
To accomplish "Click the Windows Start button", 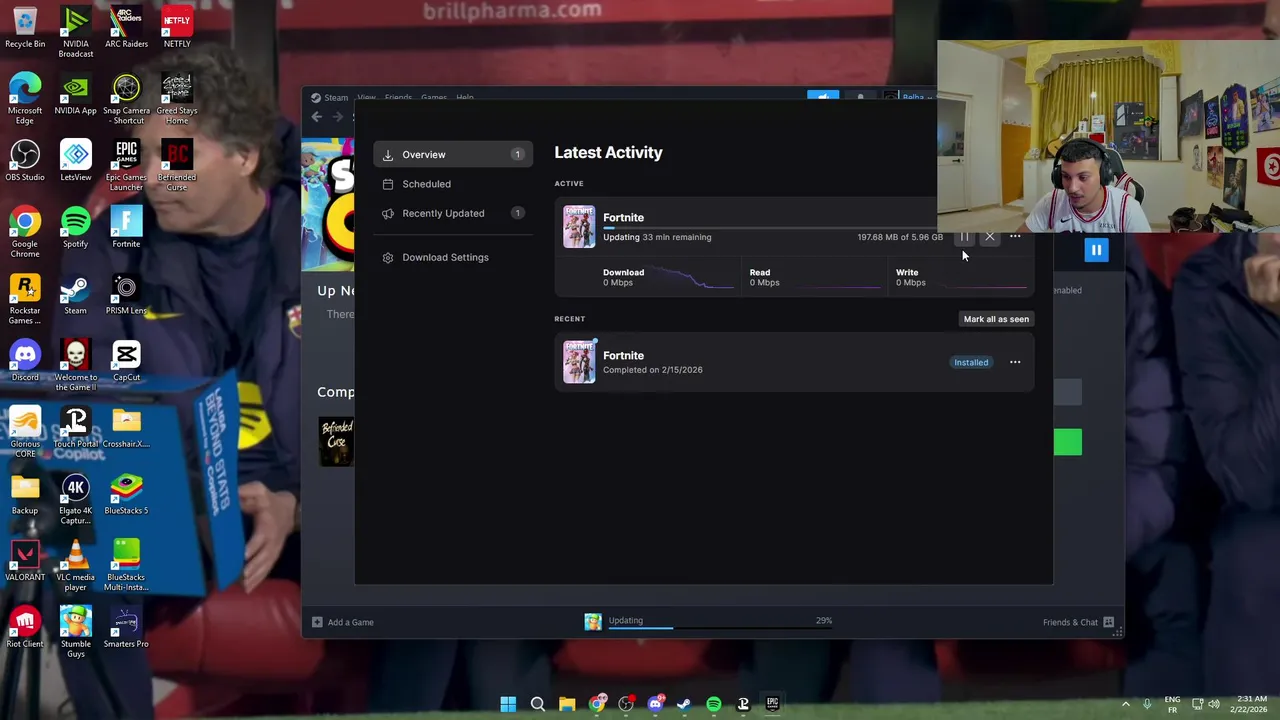I will [x=508, y=704].
